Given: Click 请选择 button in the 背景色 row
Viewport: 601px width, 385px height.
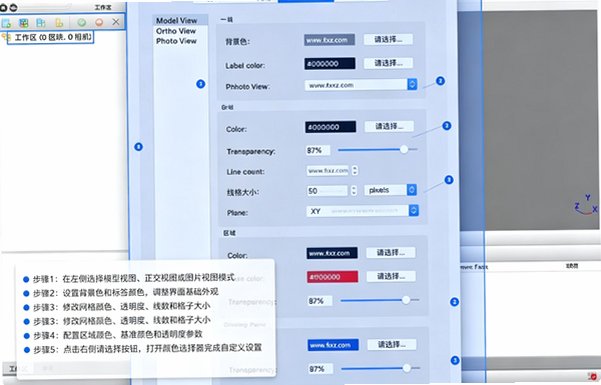Looking at the screenshot, I should click(x=388, y=39).
